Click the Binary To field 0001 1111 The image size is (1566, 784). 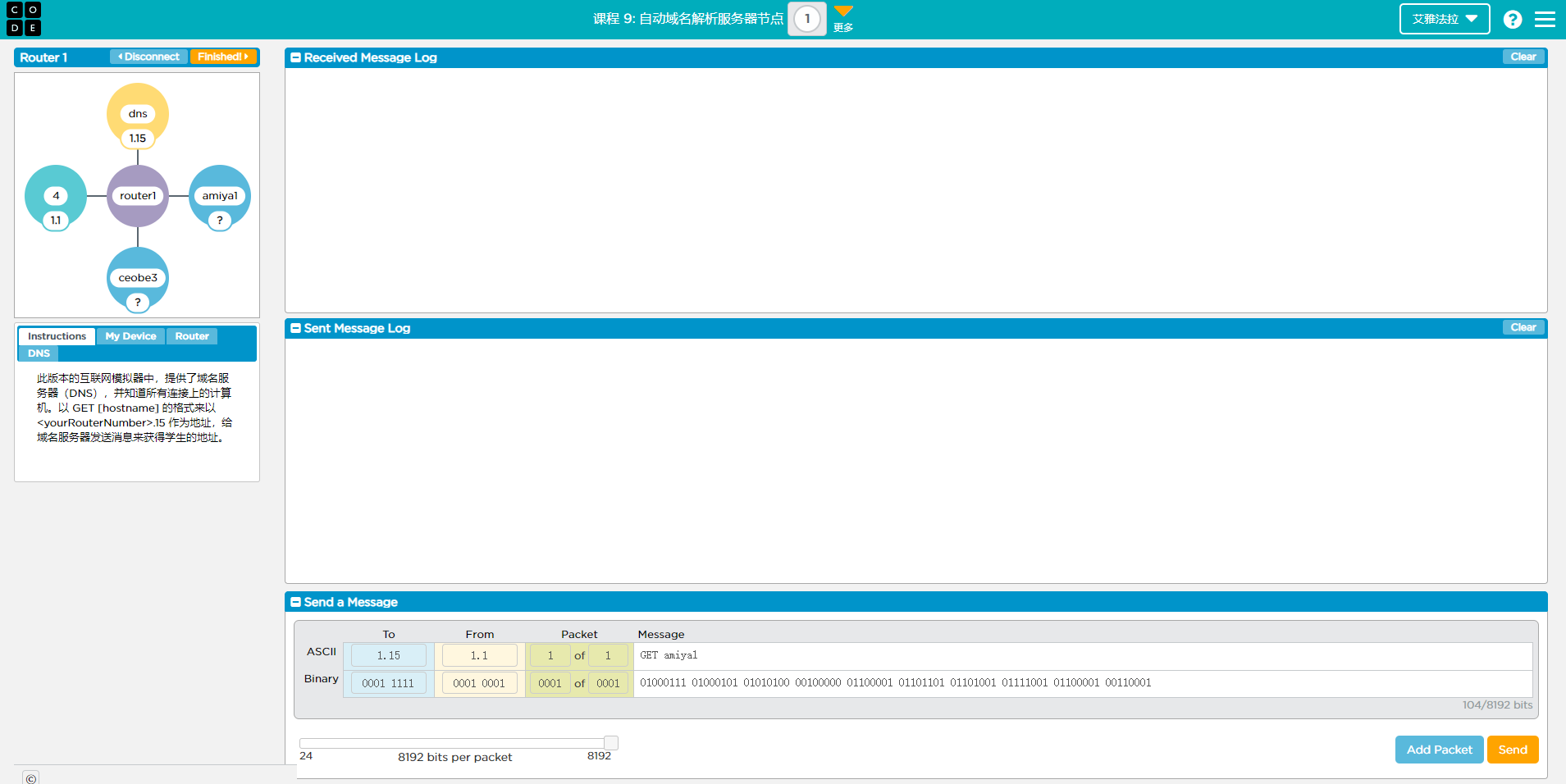tap(389, 683)
